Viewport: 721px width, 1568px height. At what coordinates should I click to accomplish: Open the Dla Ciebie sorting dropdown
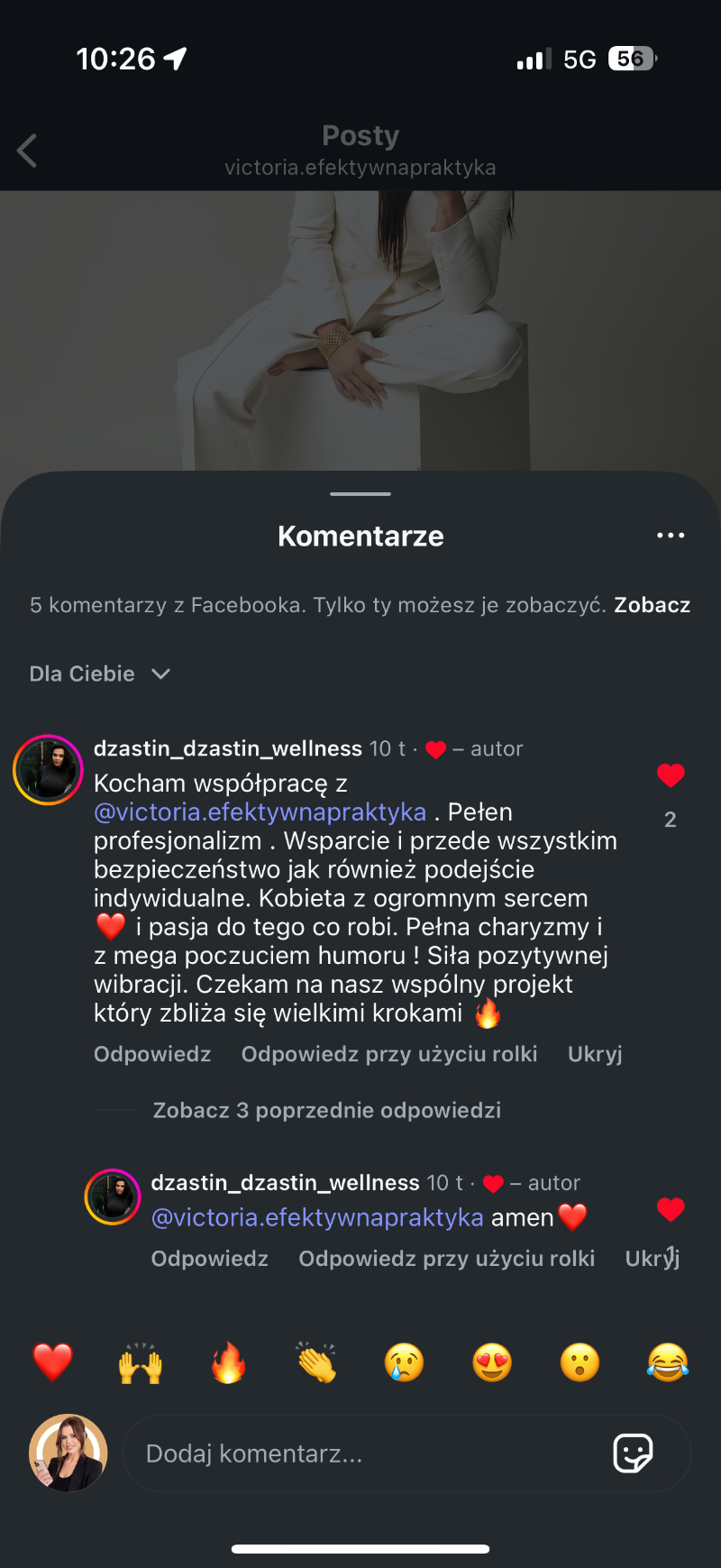click(x=99, y=674)
